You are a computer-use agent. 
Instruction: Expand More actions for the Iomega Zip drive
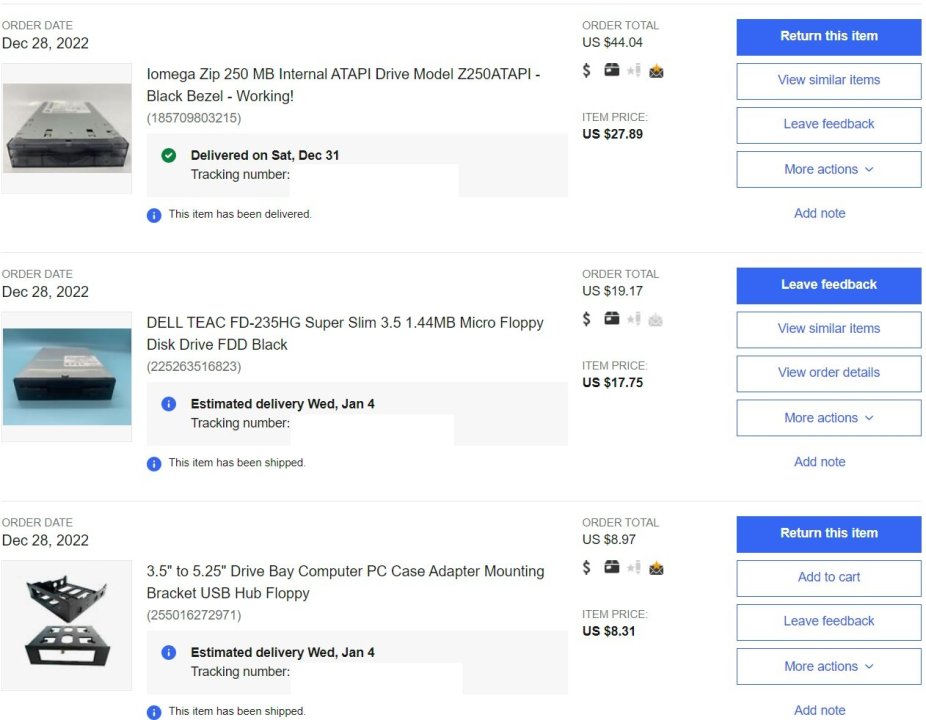[x=828, y=170]
